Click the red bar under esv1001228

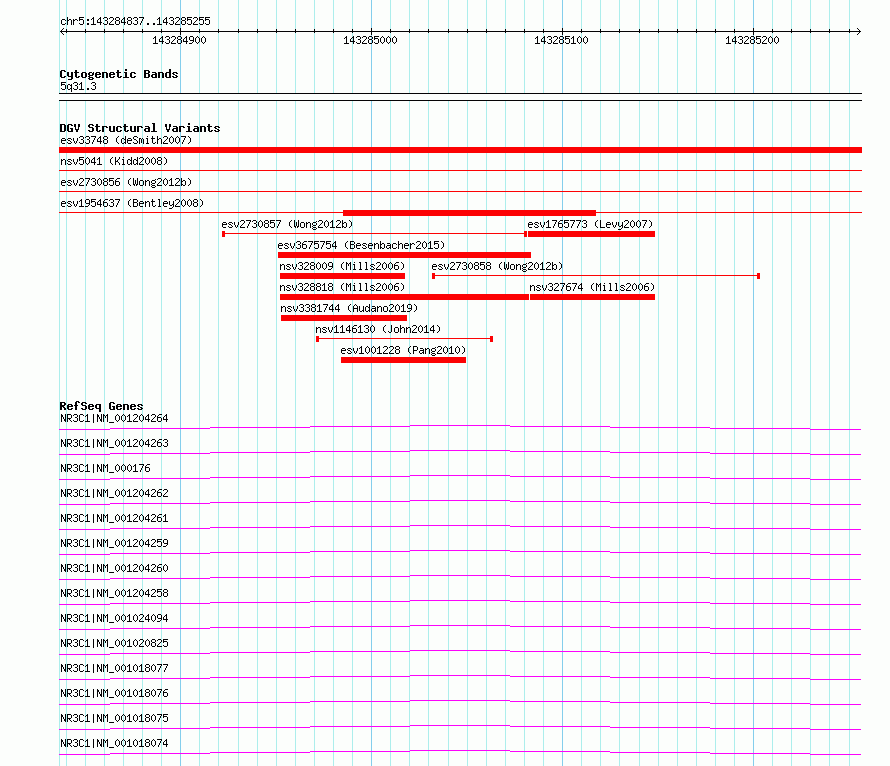(403, 360)
